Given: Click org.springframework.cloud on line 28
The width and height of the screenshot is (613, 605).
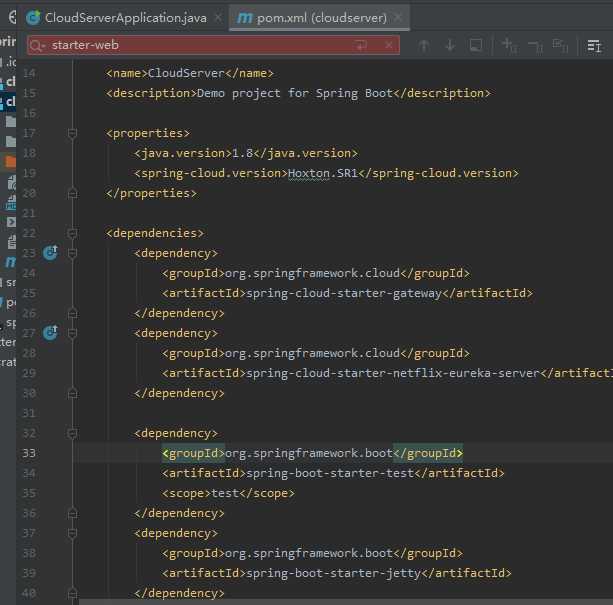Looking at the screenshot, I should (x=312, y=353).
